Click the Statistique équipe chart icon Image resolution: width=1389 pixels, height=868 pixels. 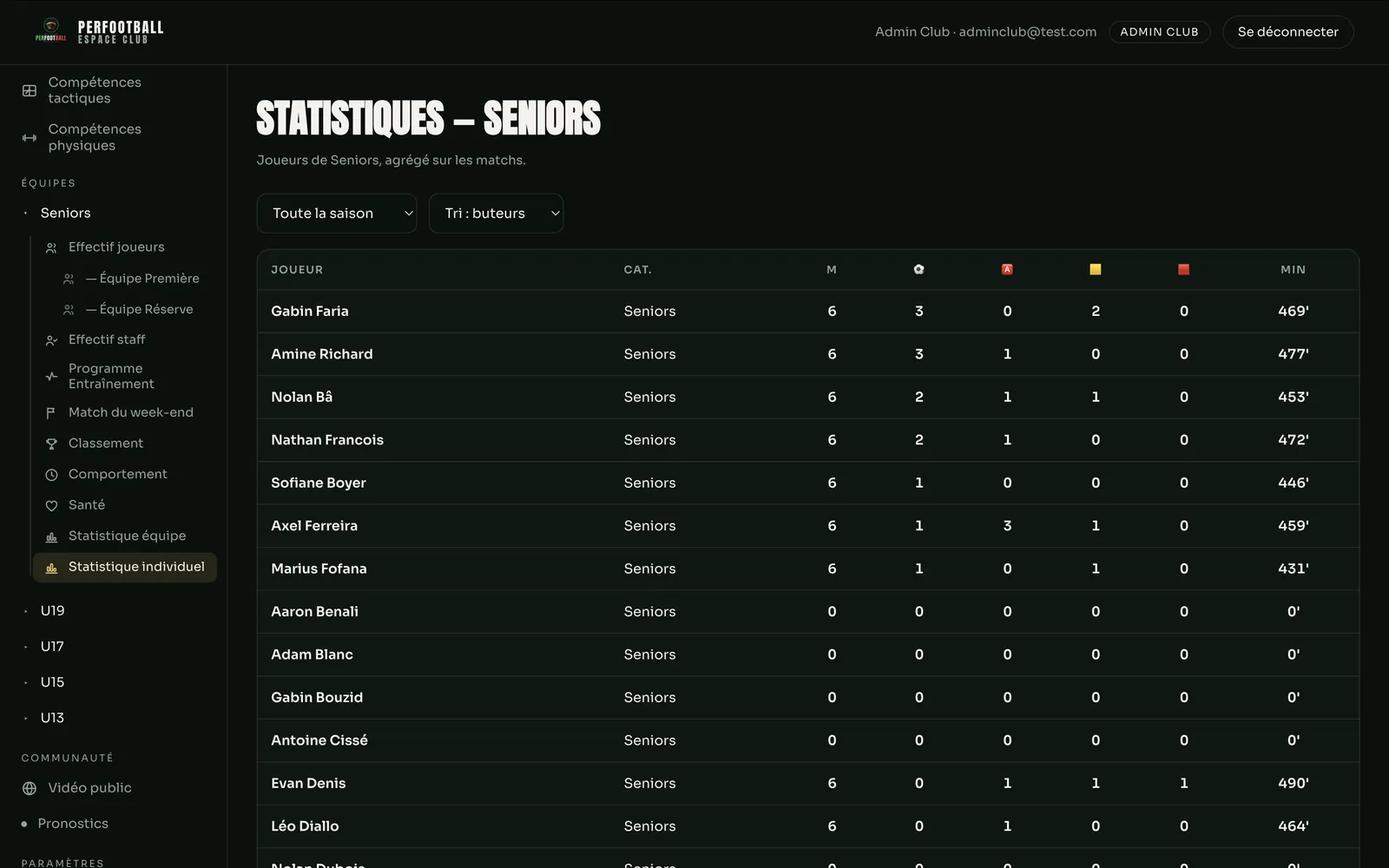(x=51, y=536)
